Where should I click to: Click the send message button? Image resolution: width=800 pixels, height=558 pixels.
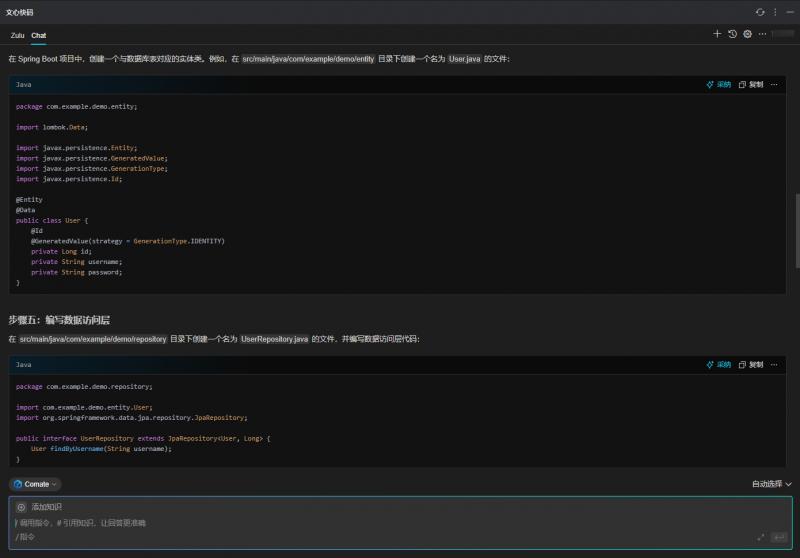(779, 537)
